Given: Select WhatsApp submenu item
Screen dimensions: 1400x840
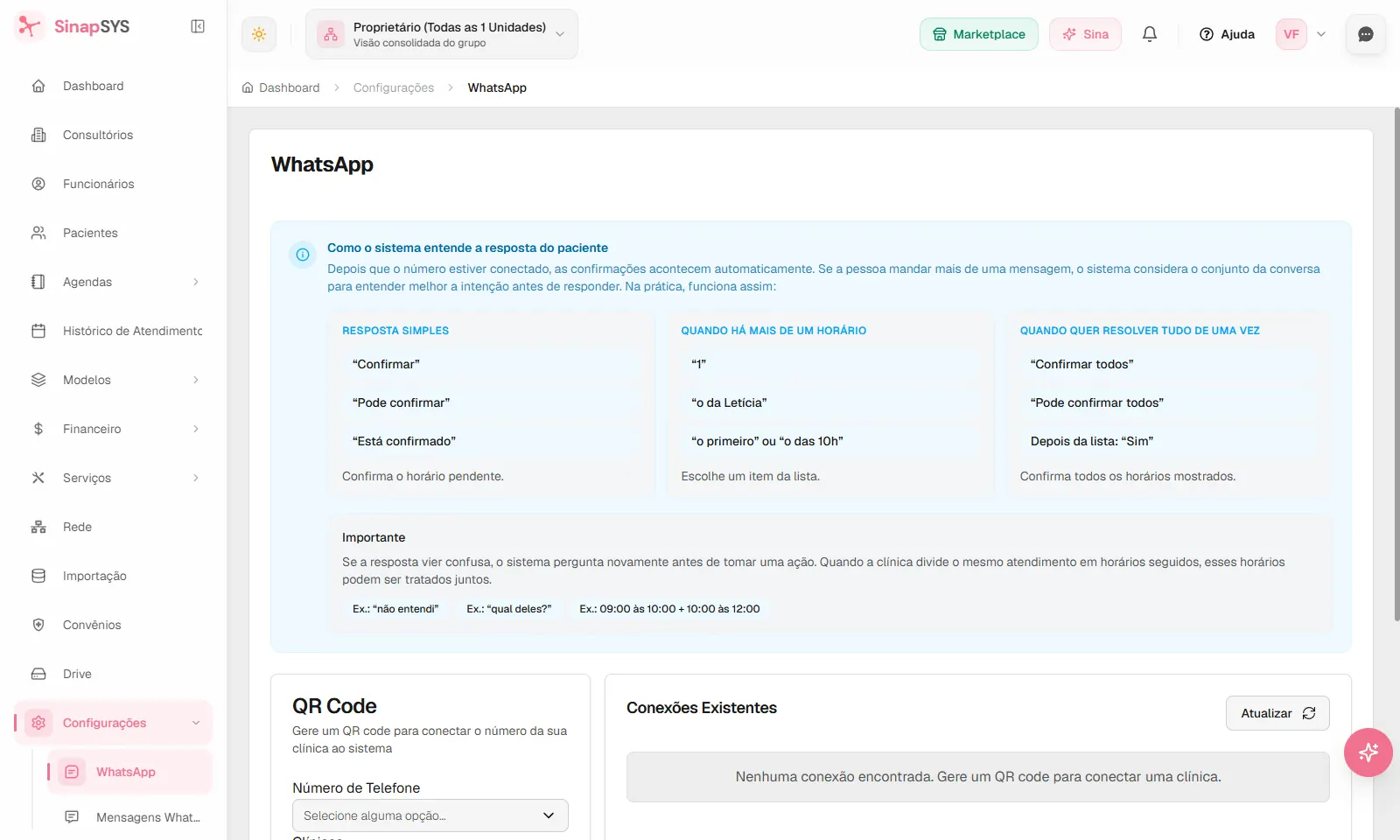Looking at the screenshot, I should [129, 772].
